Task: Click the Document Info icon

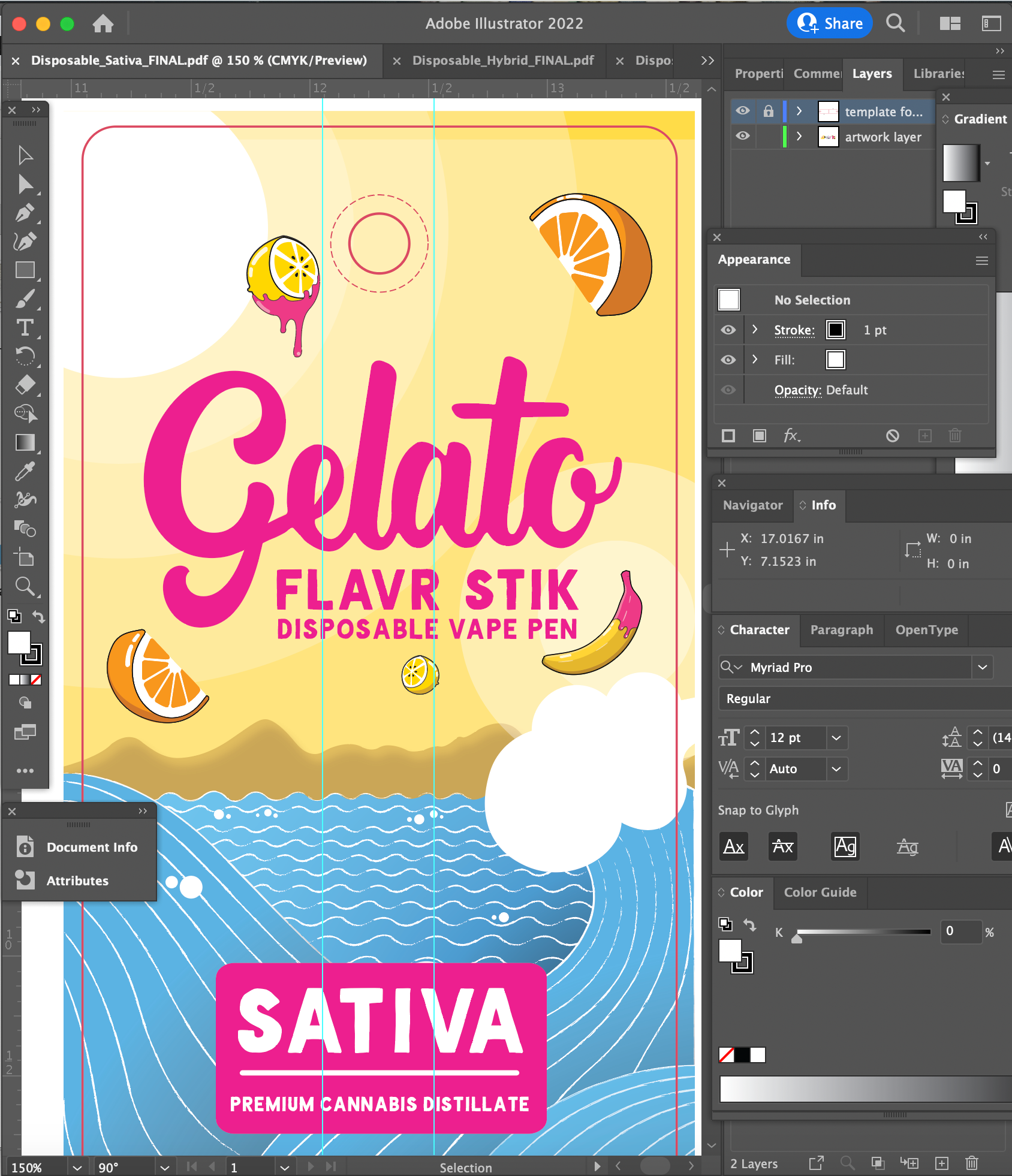Action: click(25, 847)
